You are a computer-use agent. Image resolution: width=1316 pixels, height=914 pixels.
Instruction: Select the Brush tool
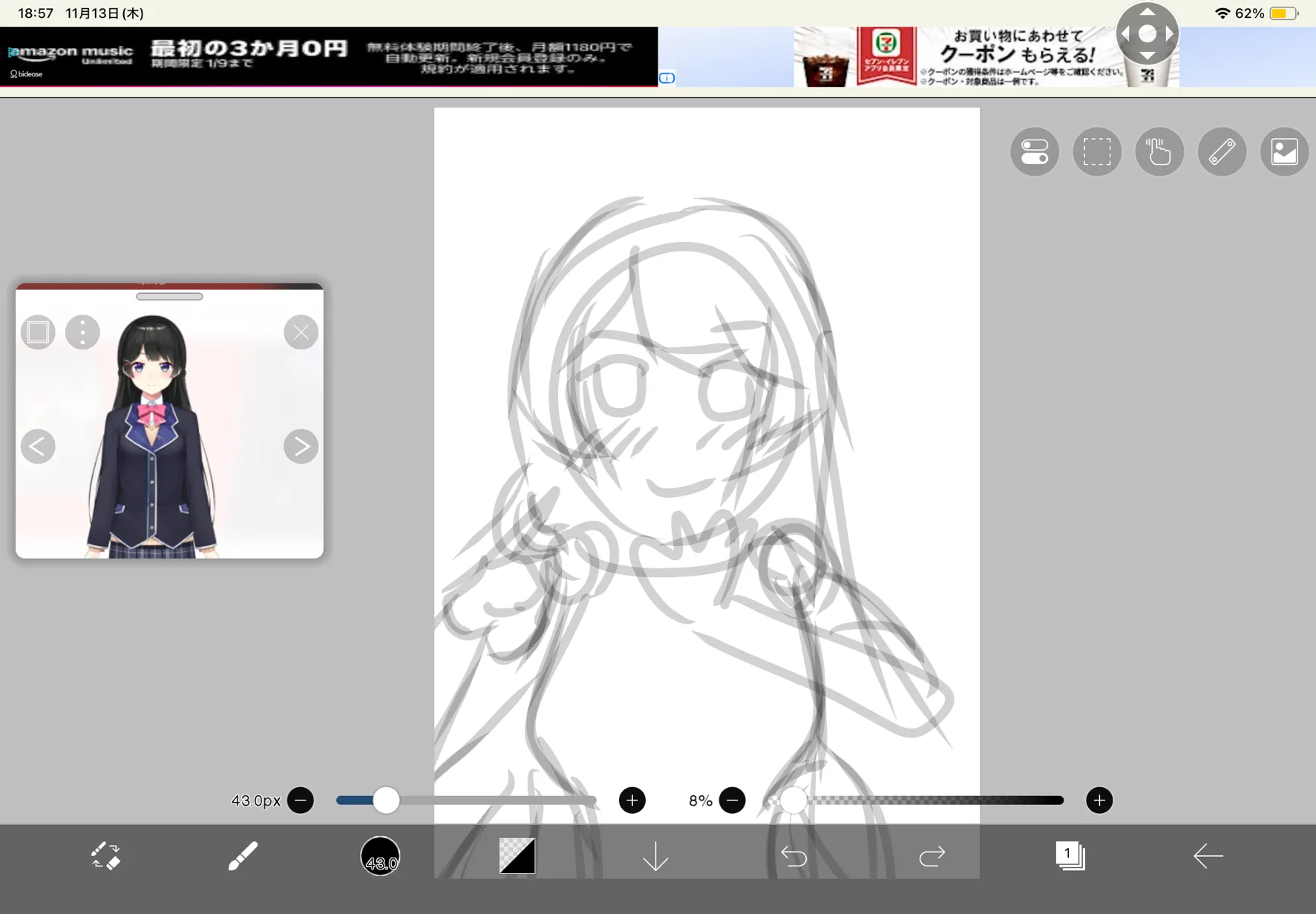click(x=243, y=856)
